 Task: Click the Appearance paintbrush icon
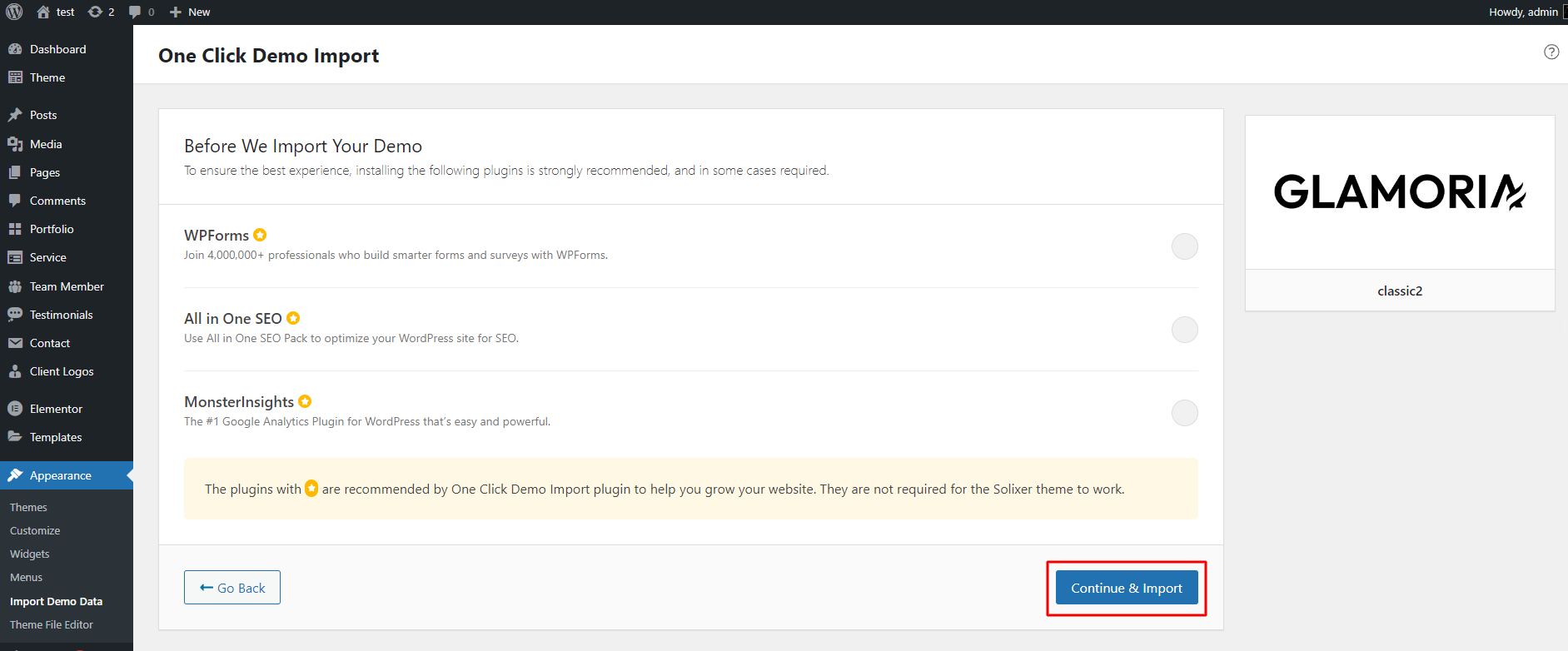(x=15, y=475)
